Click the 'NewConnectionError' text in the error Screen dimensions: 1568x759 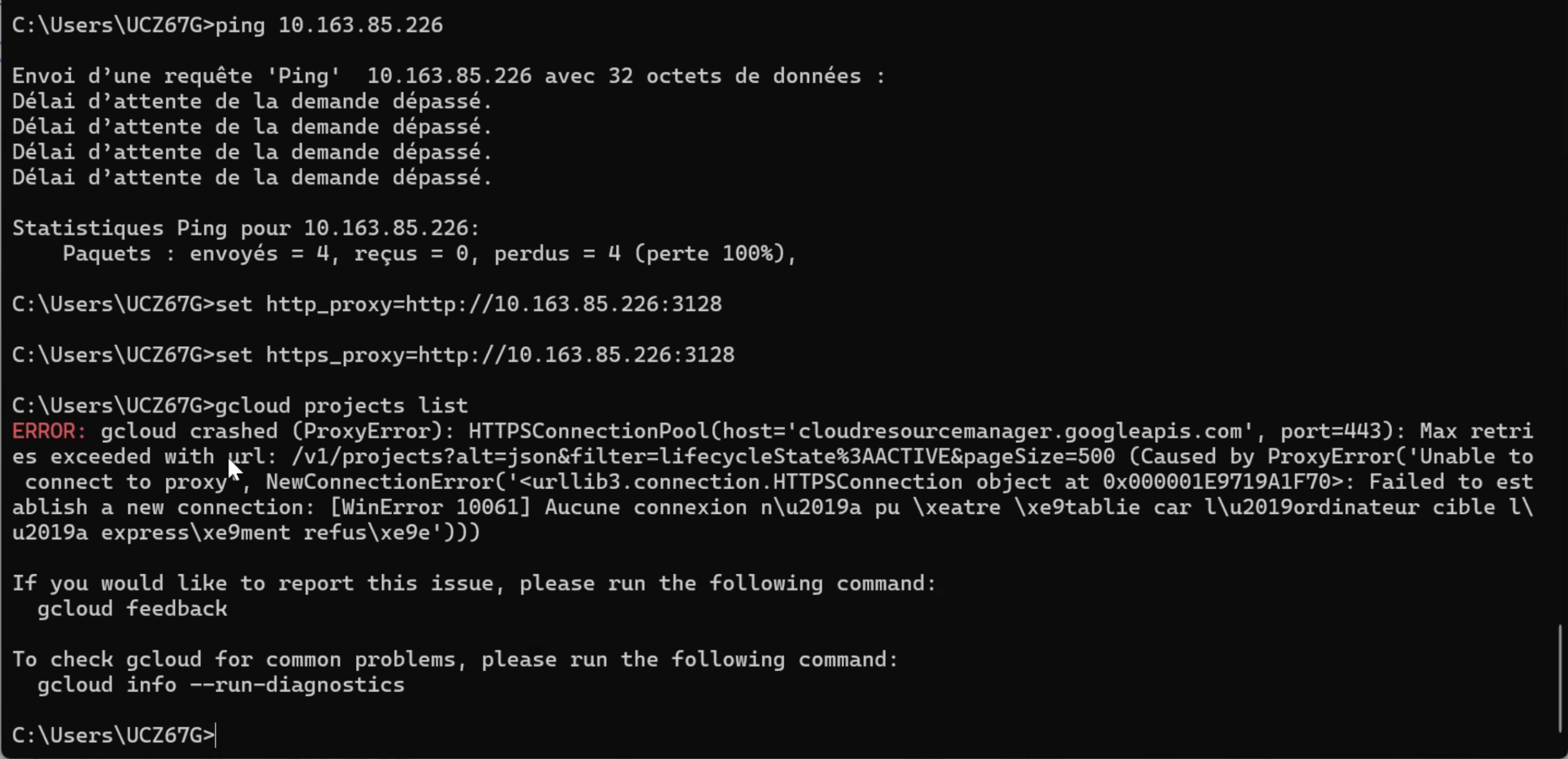[379, 482]
